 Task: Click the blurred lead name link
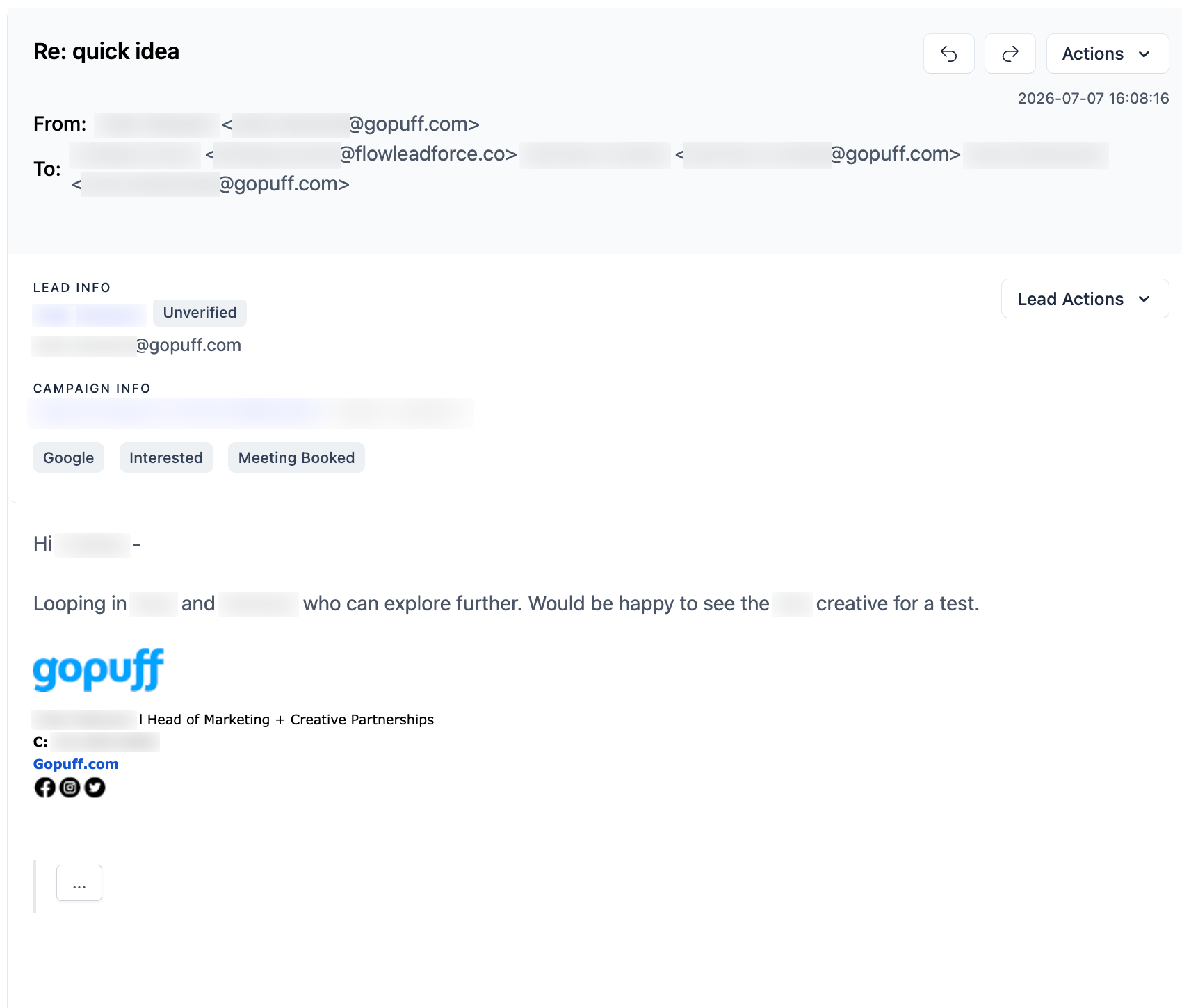point(89,314)
